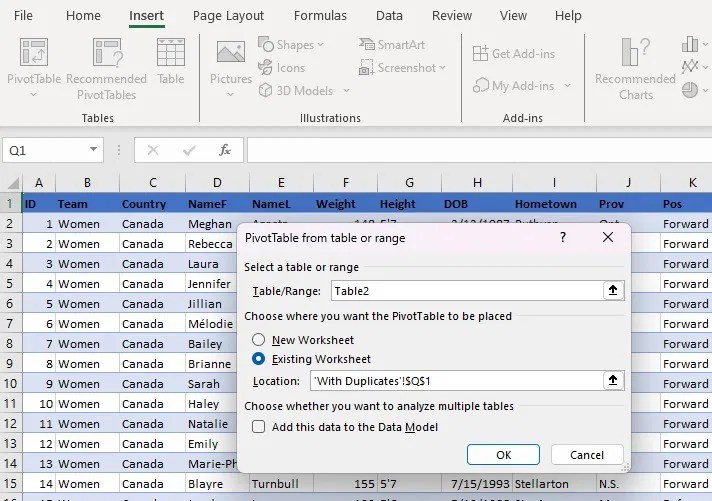Insert a column or bar chart

[690, 45]
